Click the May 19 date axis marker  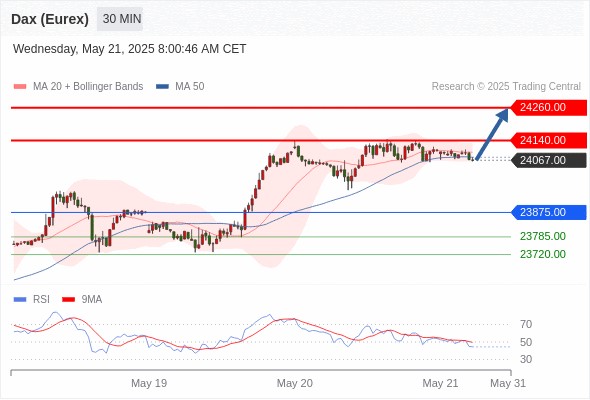(x=149, y=383)
